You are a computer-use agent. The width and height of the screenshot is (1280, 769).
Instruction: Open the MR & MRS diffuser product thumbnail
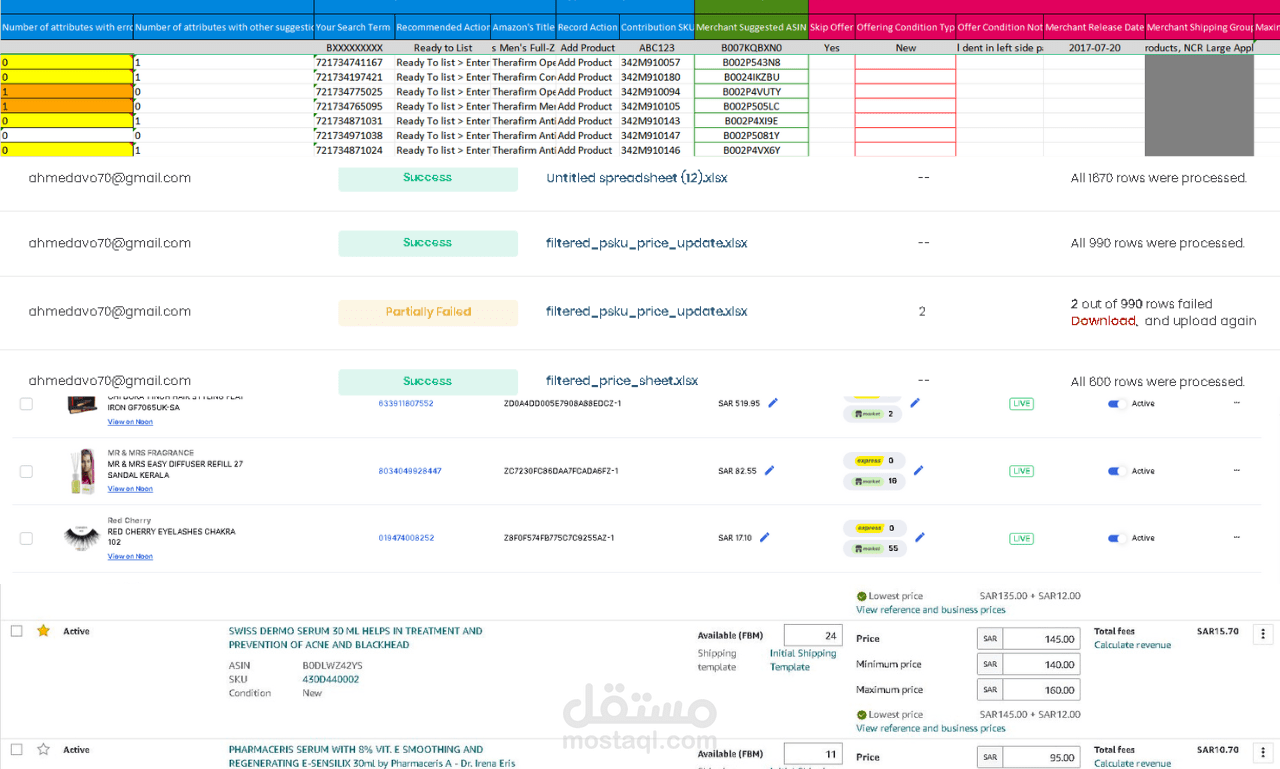pyautogui.click(x=82, y=471)
